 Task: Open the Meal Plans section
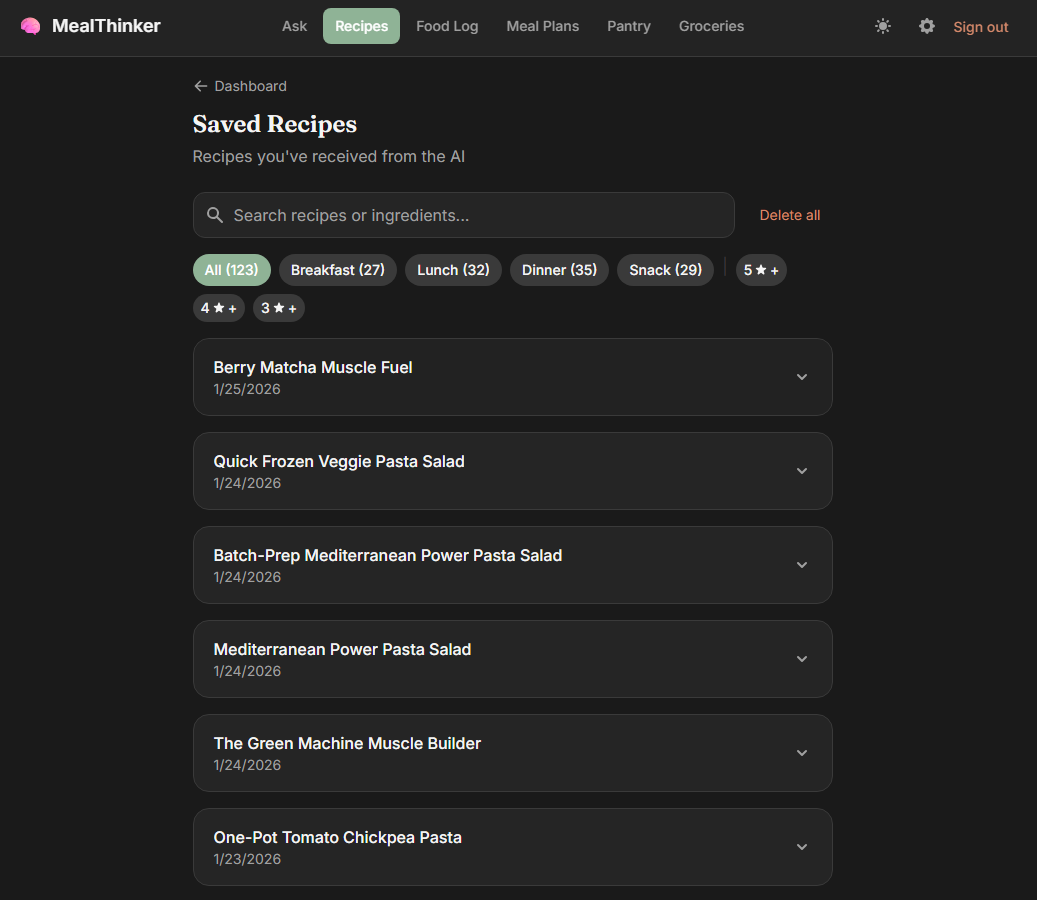543,26
